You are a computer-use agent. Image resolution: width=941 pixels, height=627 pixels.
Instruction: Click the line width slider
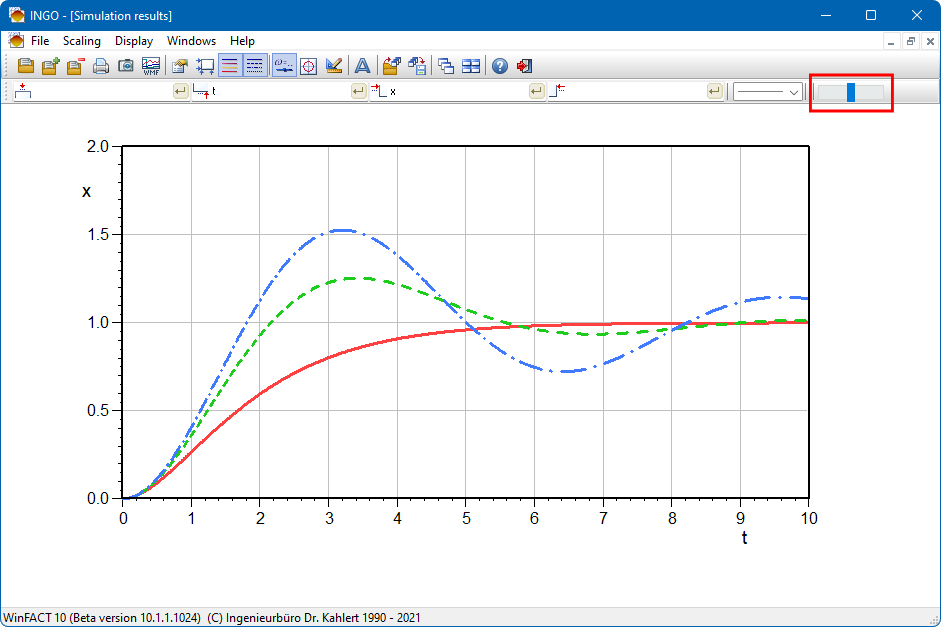pyautogui.click(x=850, y=92)
